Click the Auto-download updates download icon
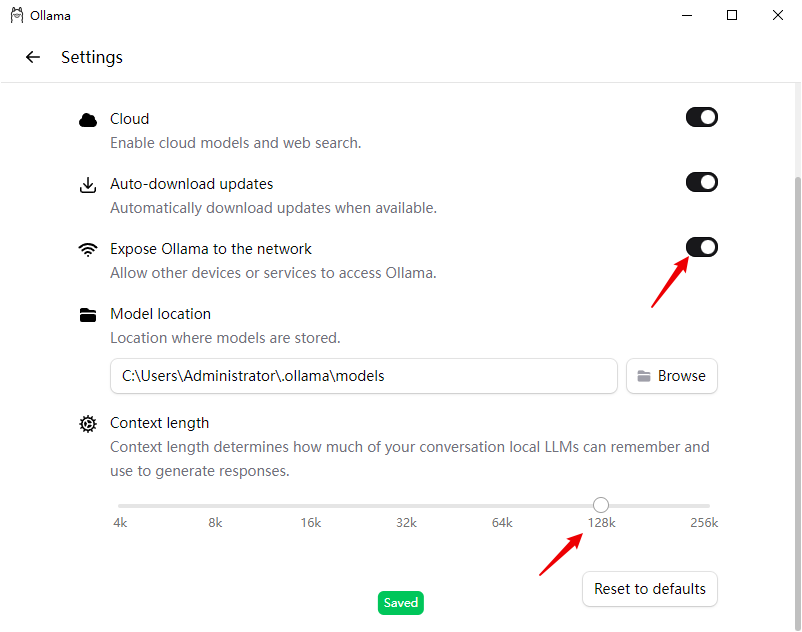This screenshot has width=802, height=632. coord(88,185)
